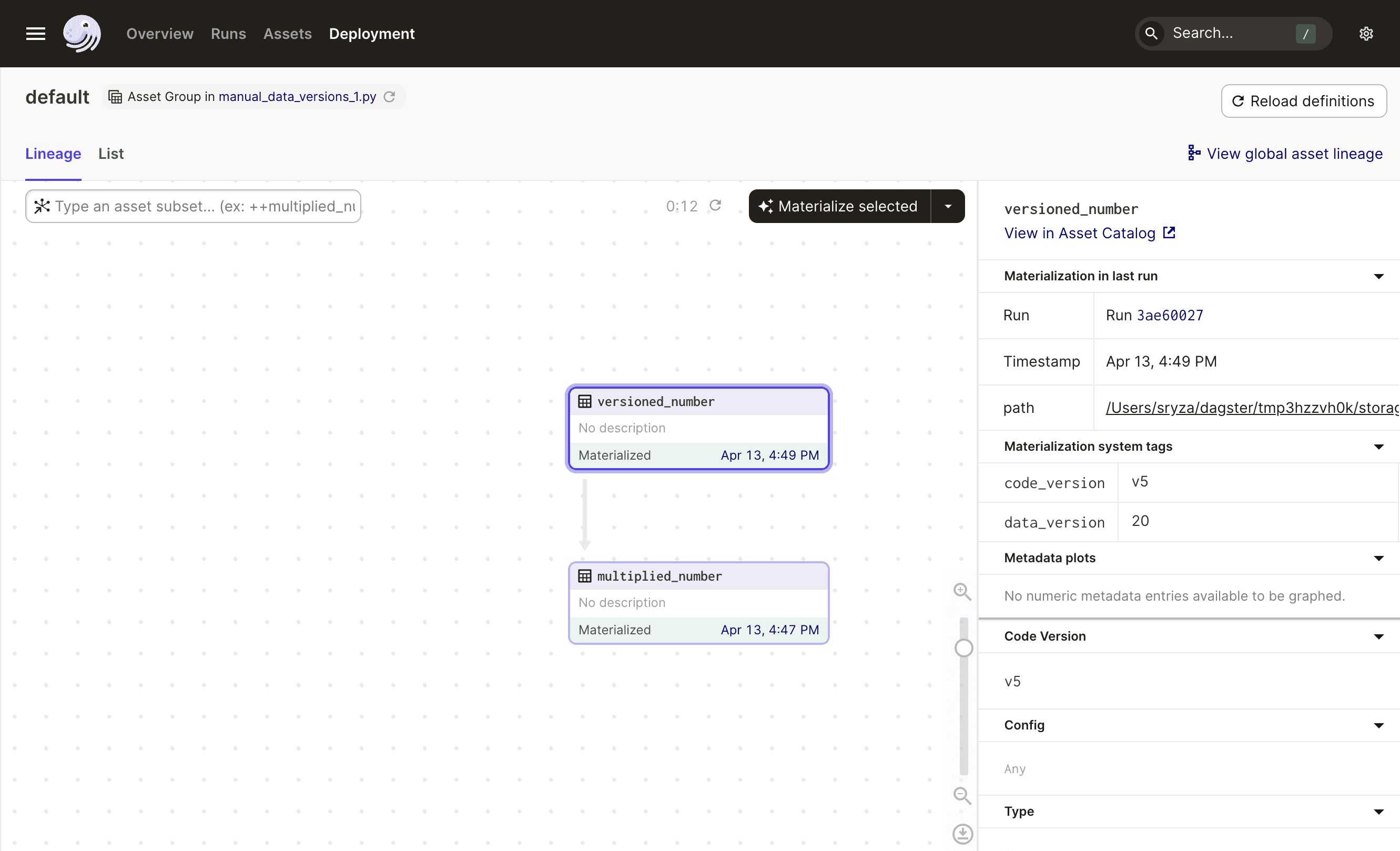The image size is (1400, 851).
Task: Click the Dagster logo icon
Action: (x=82, y=34)
